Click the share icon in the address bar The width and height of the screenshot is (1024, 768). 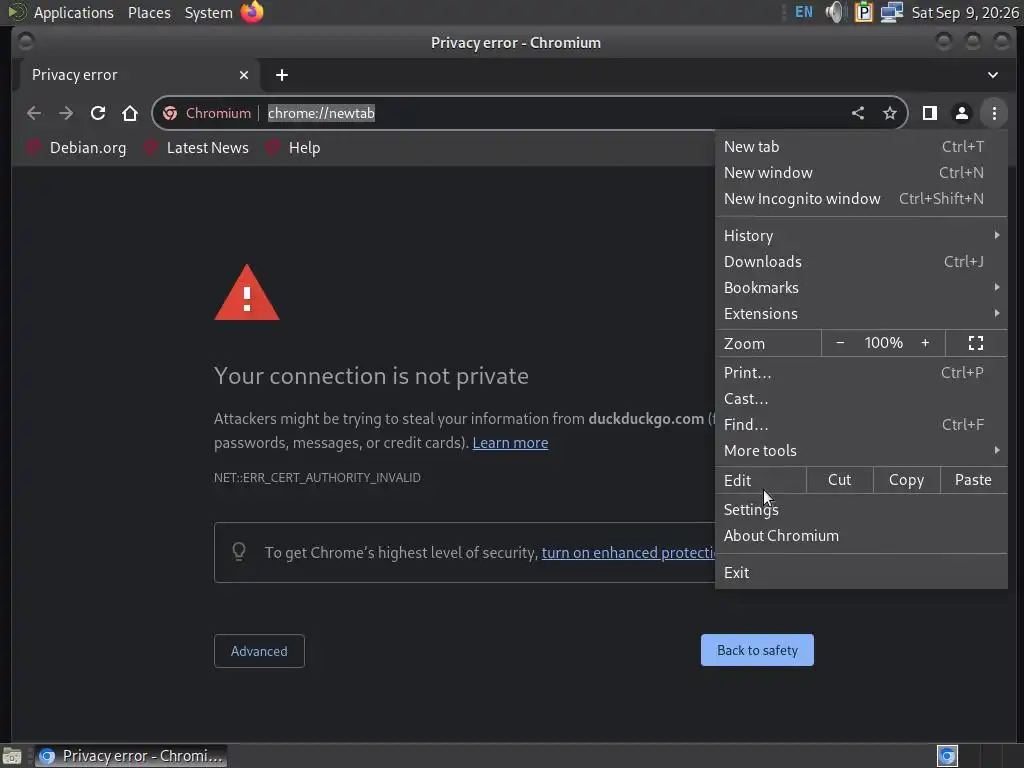click(x=858, y=113)
